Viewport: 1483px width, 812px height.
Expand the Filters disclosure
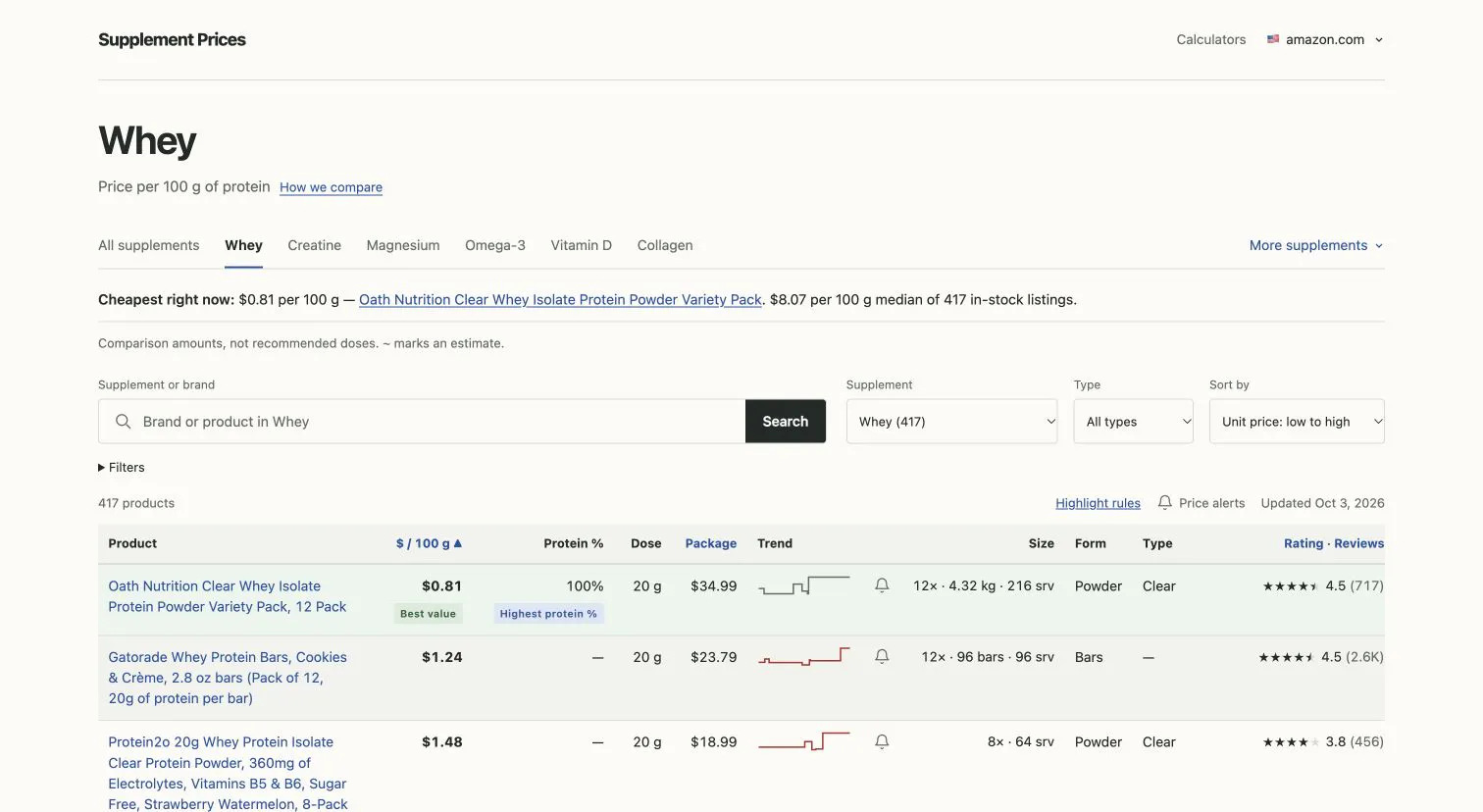[x=122, y=468]
